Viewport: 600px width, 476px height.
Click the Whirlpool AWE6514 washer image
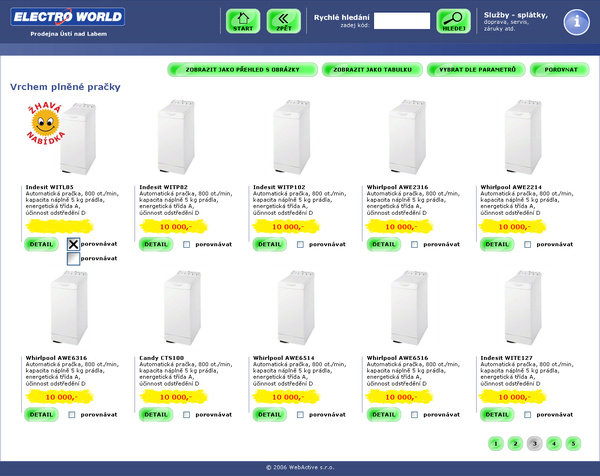296,308
